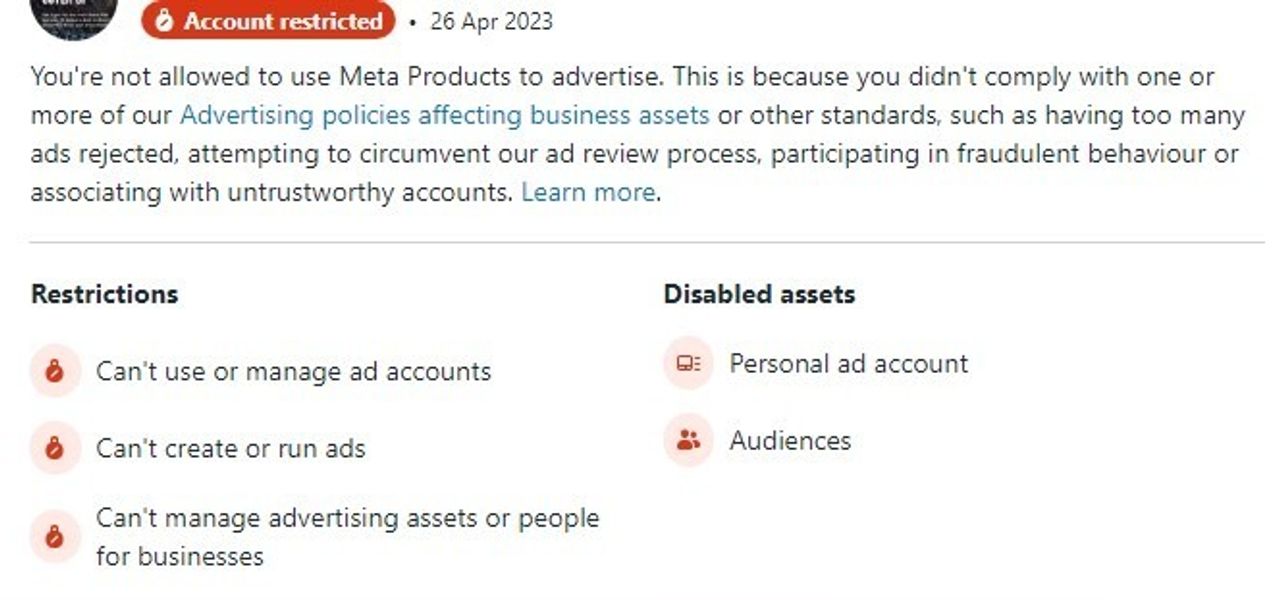The image size is (1280, 600).
Task: Click the Restrictions heading
Action: tap(104, 294)
